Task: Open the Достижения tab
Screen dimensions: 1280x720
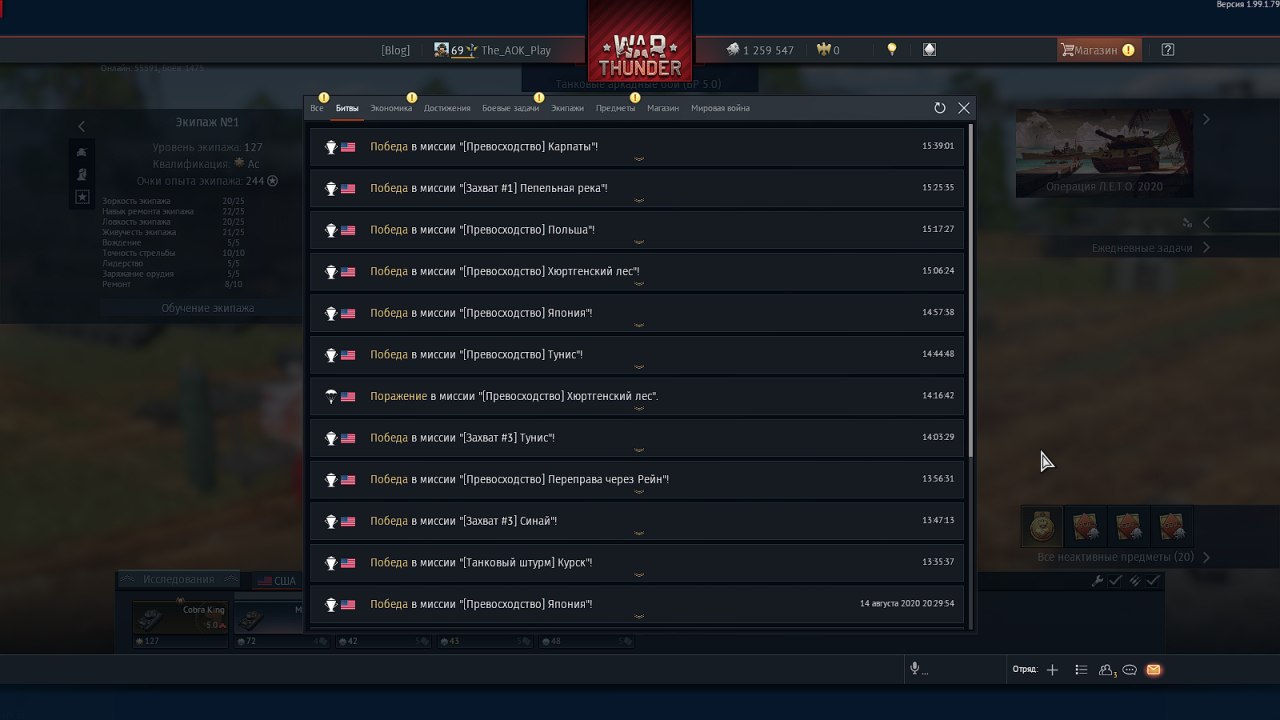Action: click(447, 108)
